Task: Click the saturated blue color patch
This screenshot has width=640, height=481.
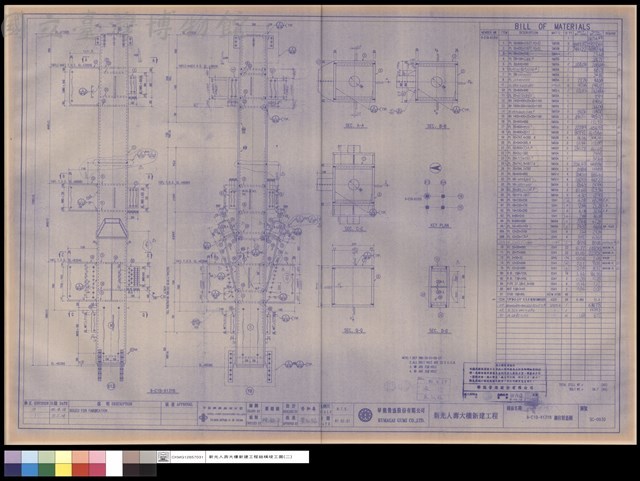Action: 30,470
